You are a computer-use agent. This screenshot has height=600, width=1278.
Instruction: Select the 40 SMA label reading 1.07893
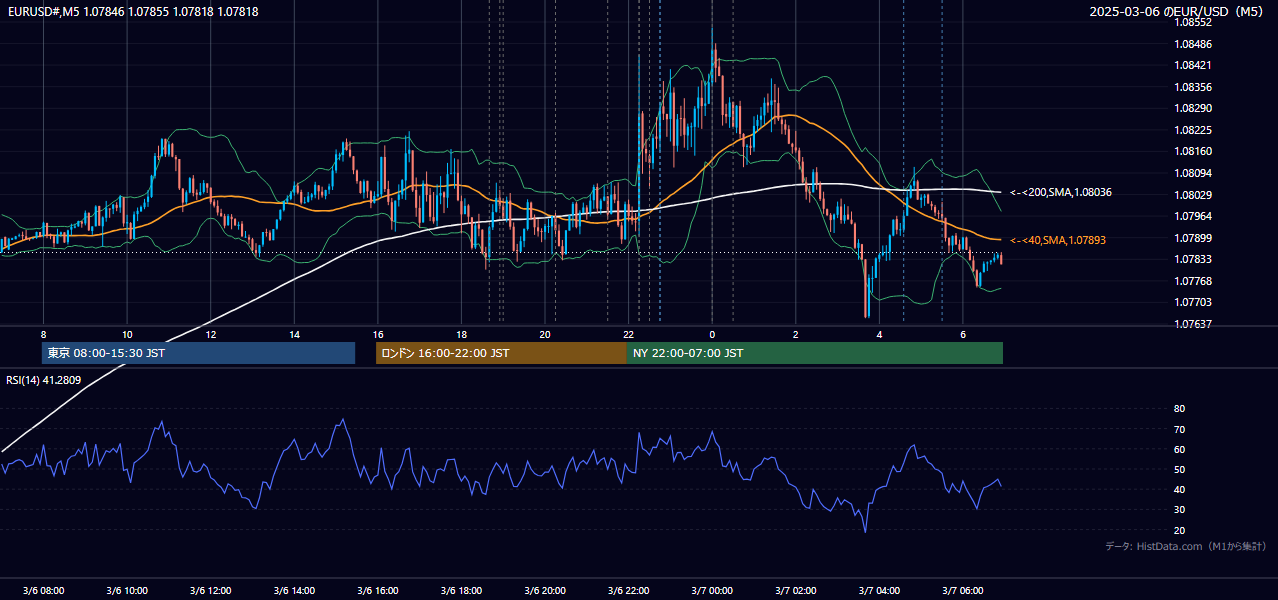1058,240
